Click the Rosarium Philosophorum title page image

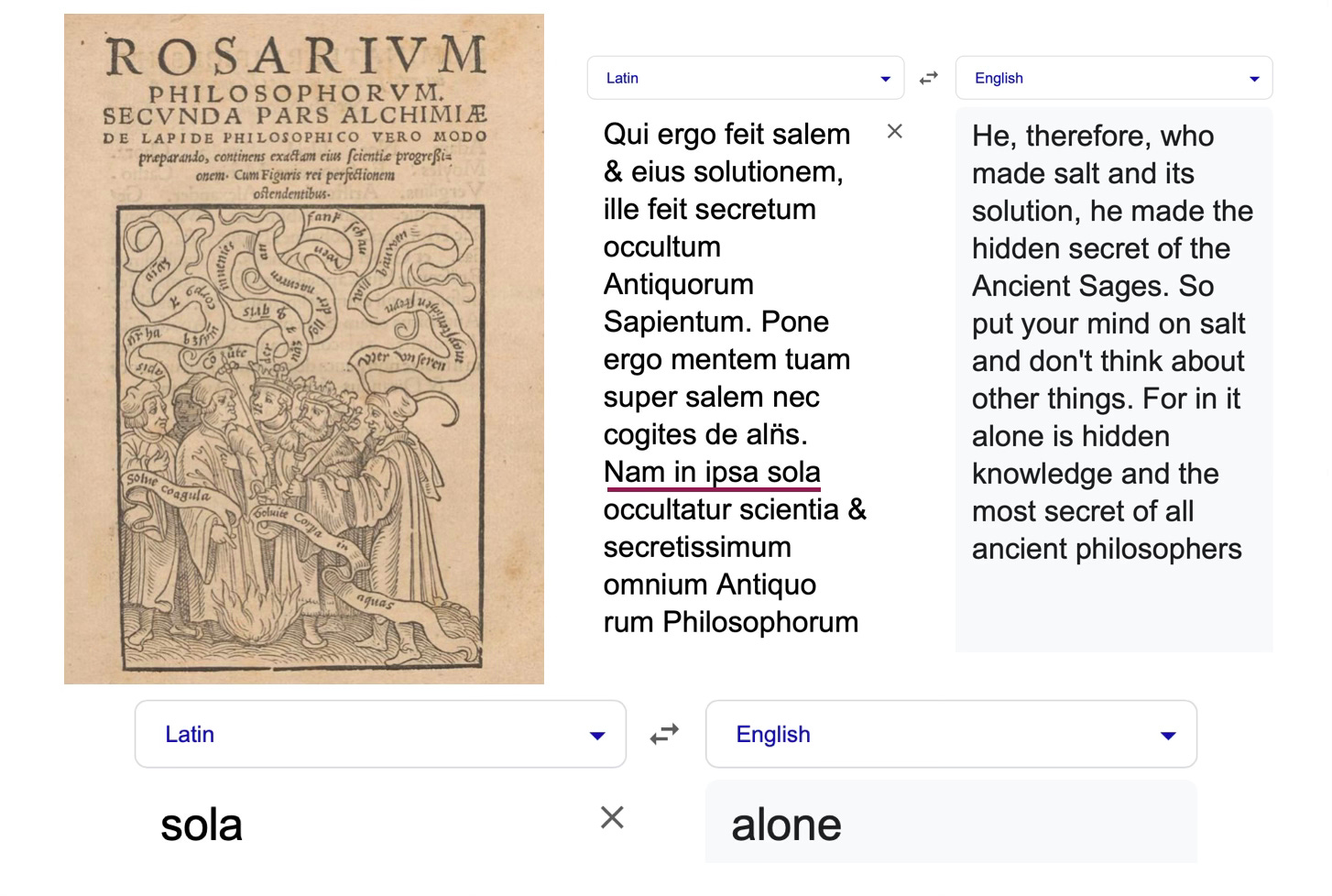304,349
